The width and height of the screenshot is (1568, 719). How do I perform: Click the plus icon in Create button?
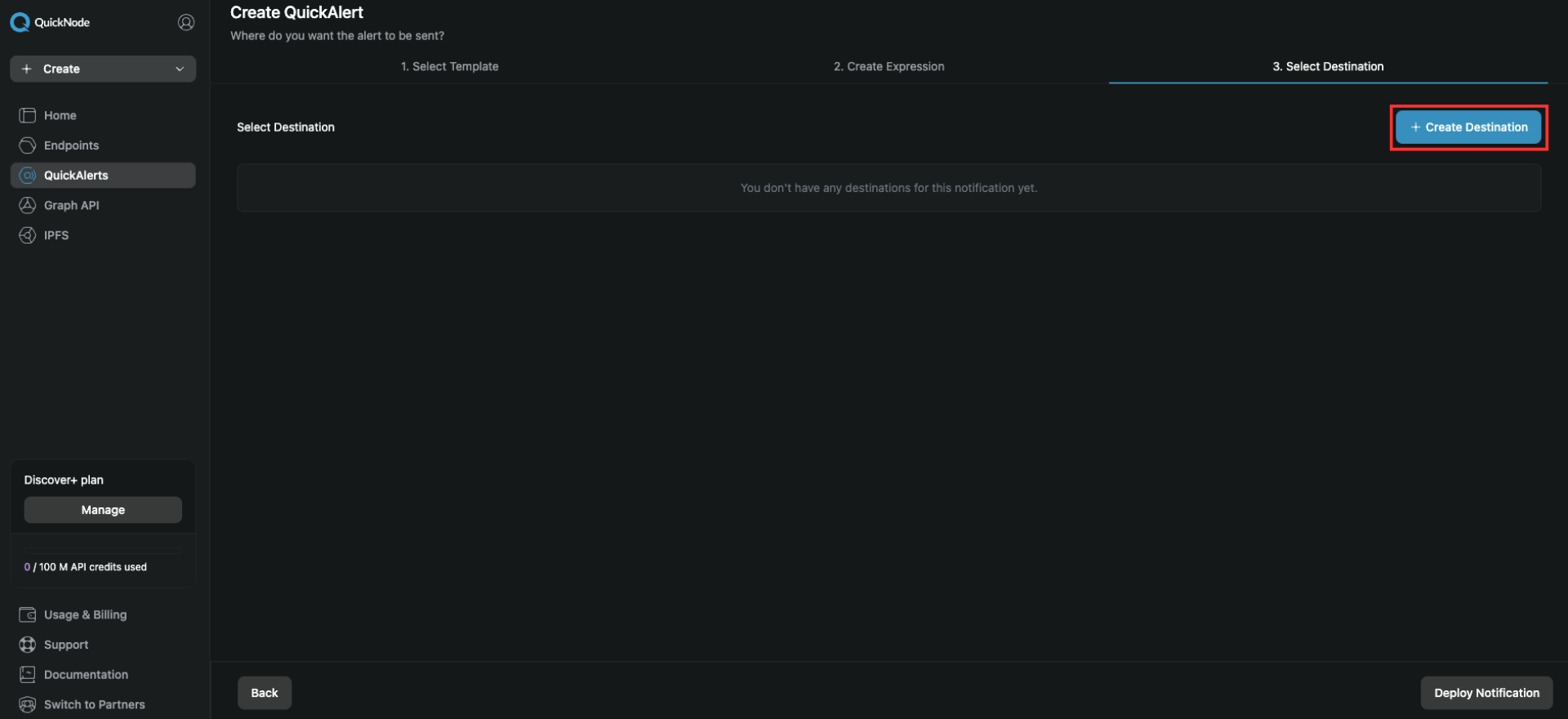pos(26,69)
